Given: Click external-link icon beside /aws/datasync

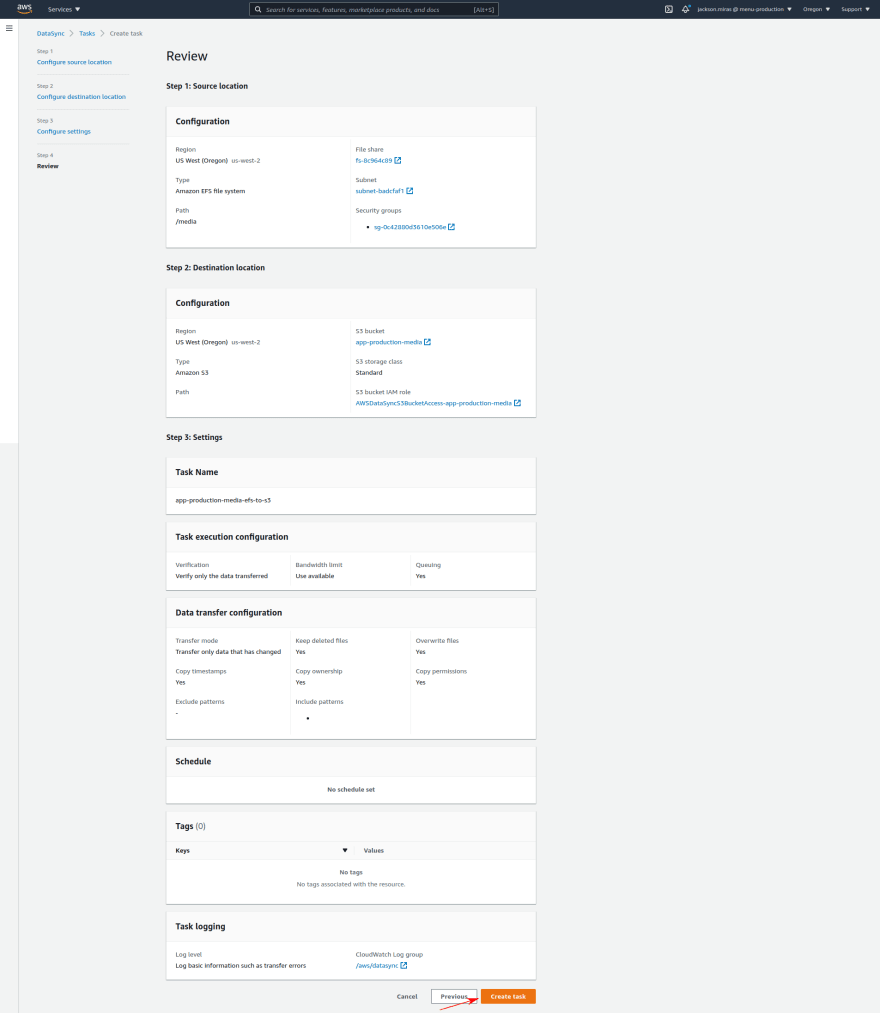Looking at the screenshot, I should (404, 965).
